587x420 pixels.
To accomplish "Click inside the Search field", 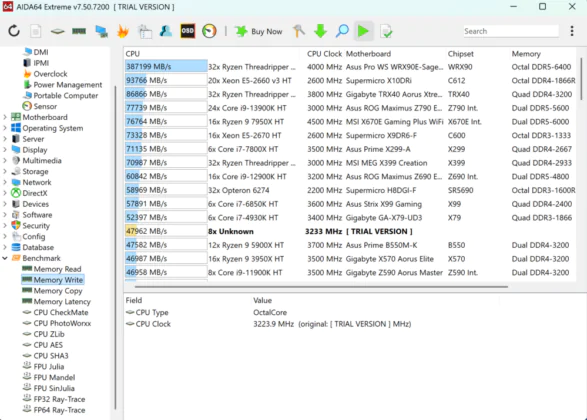I will pyautogui.click(x=511, y=31).
